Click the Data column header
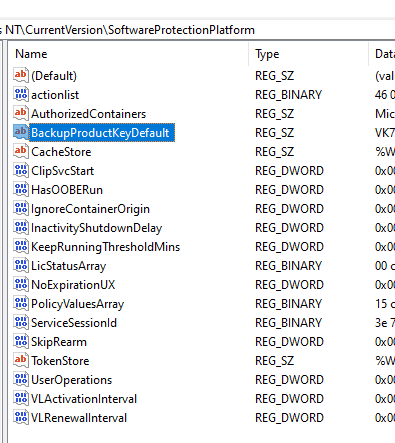The height and width of the screenshot is (443, 395). (382, 54)
